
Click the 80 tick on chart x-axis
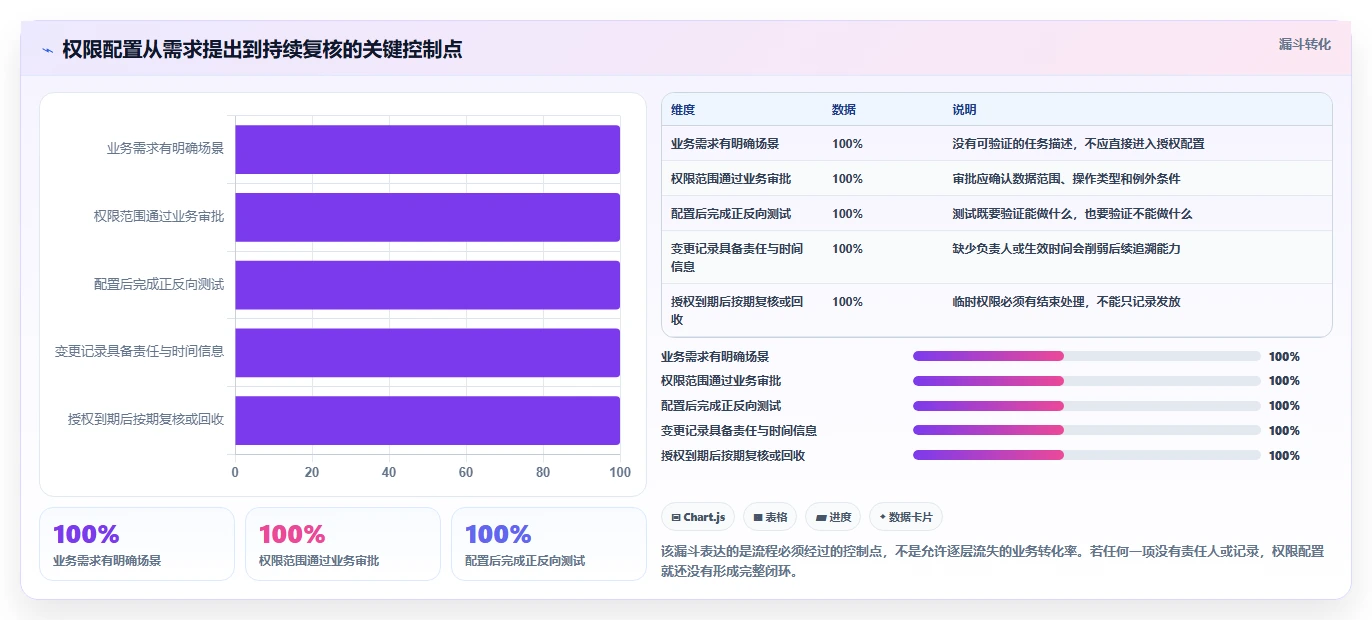click(543, 472)
